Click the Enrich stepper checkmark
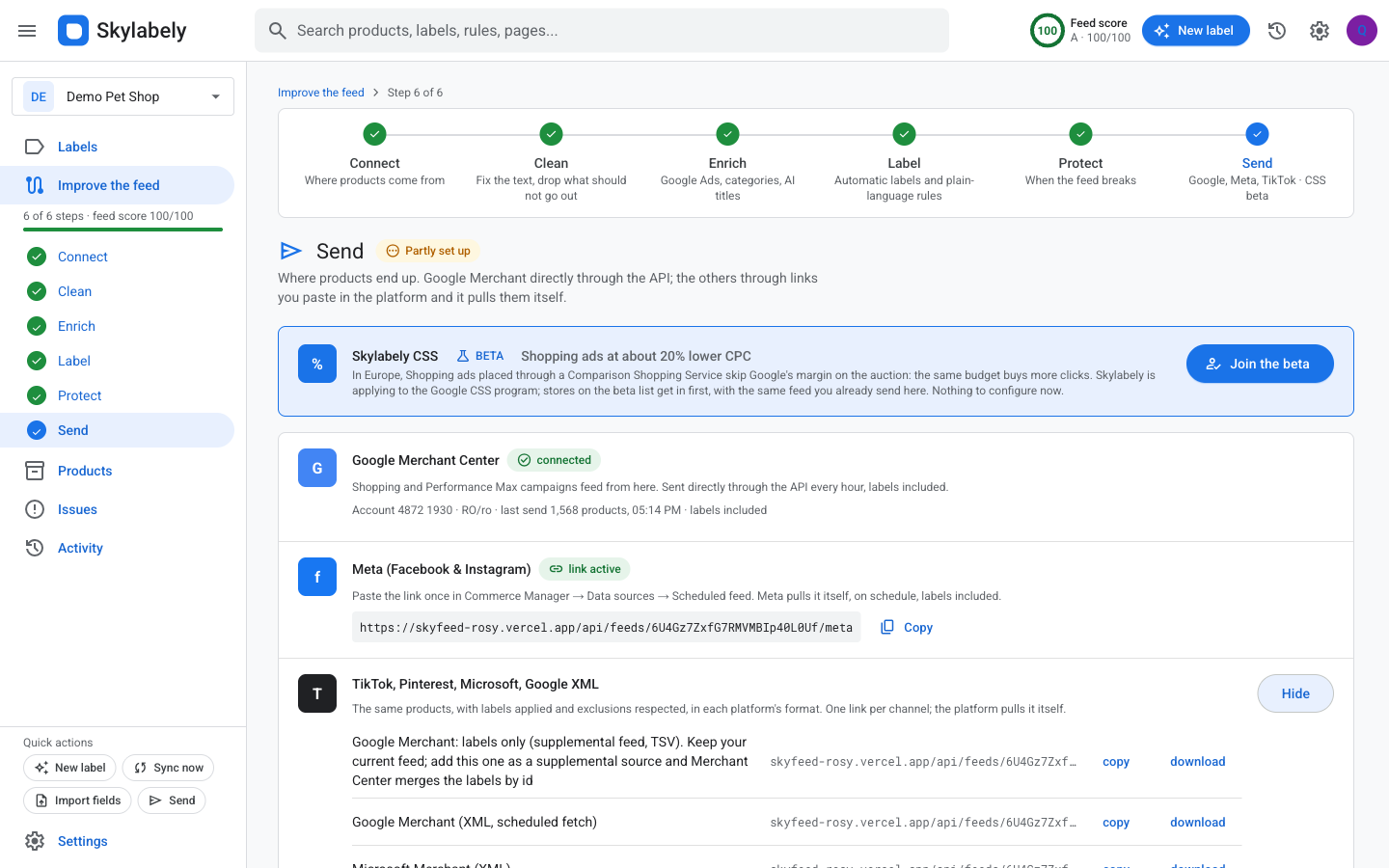This screenshot has height=868, width=1389. click(x=727, y=134)
